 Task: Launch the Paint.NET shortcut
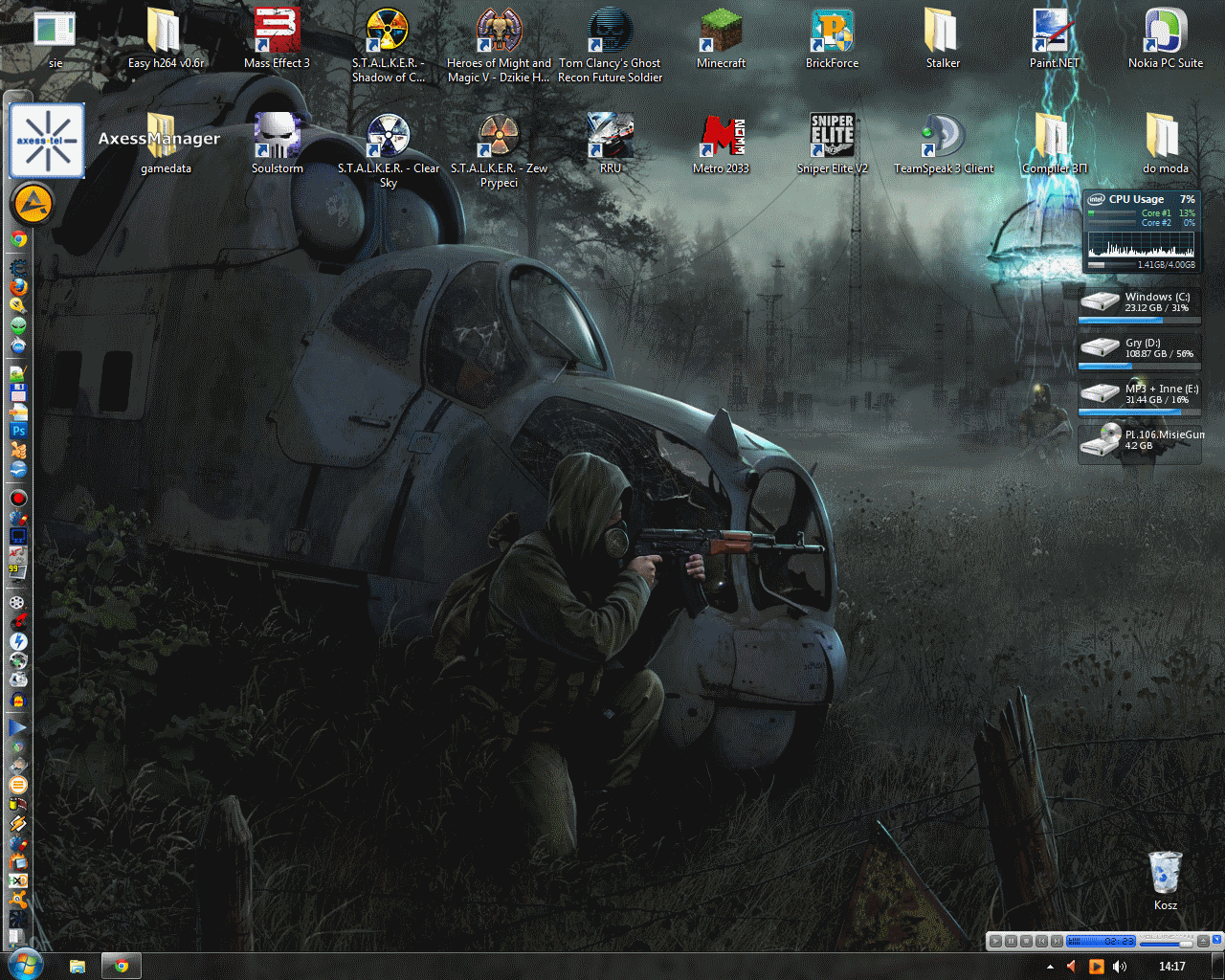click(x=1054, y=39)
